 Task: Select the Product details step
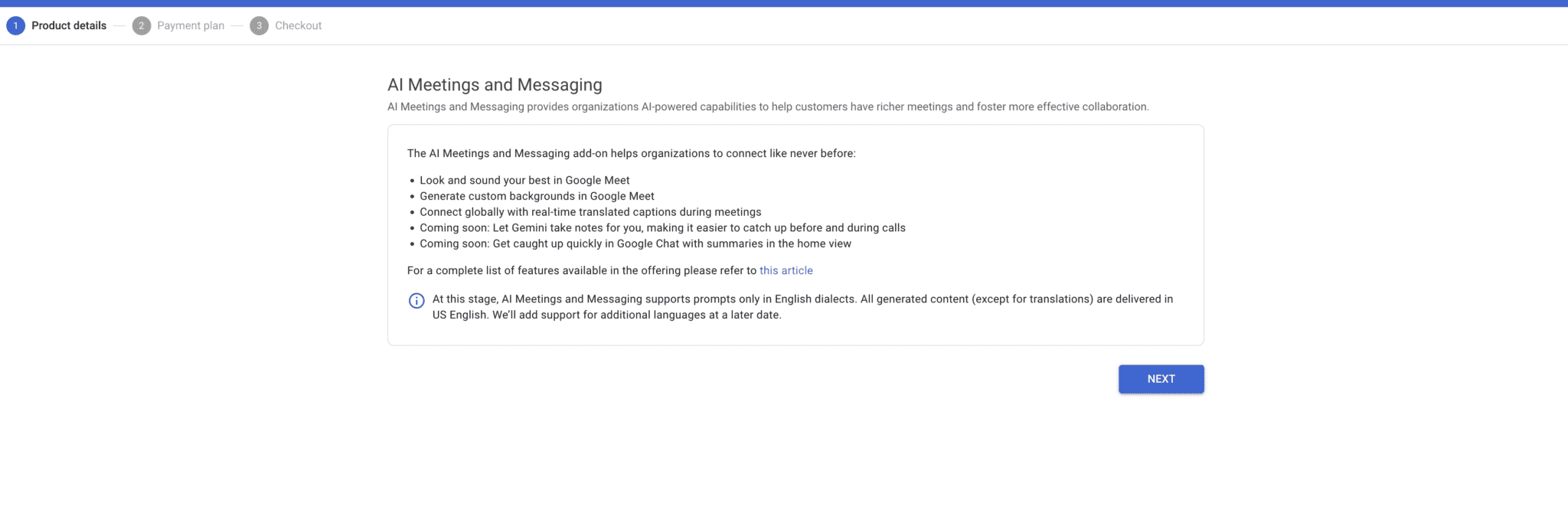pos(57,25)
